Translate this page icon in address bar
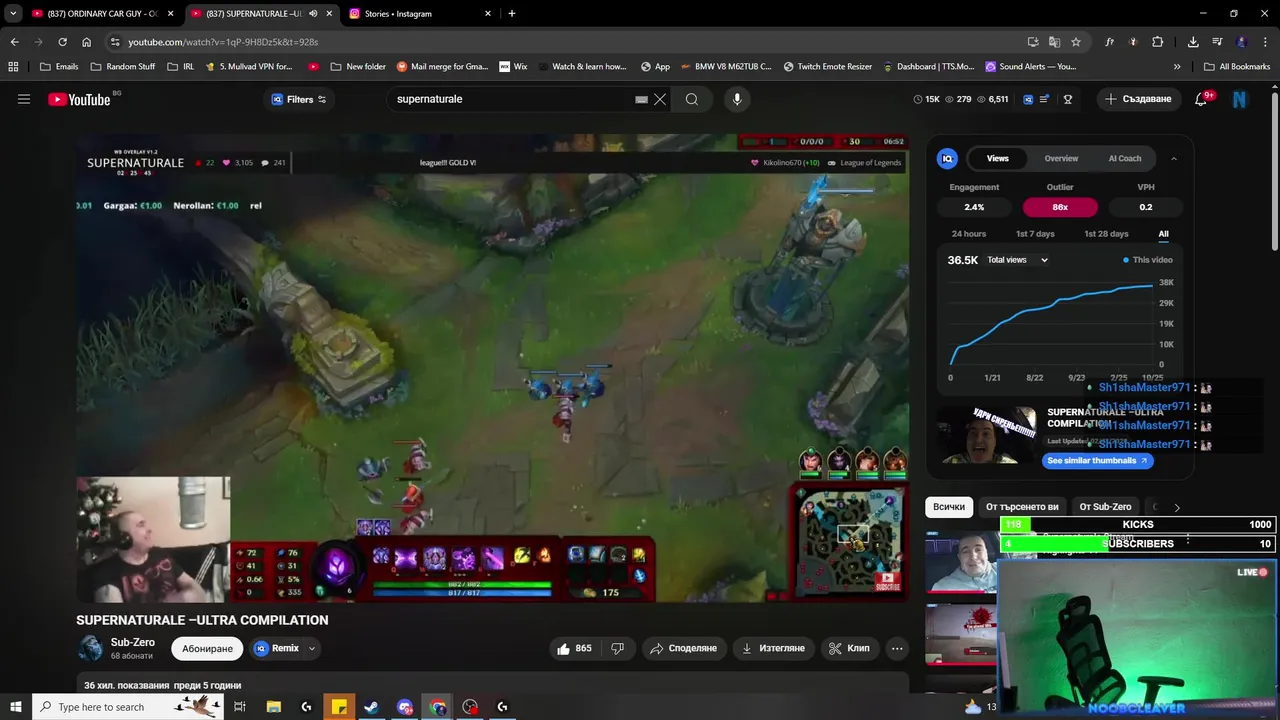This screenshot has width=1280, height=720. (1054, 42)
